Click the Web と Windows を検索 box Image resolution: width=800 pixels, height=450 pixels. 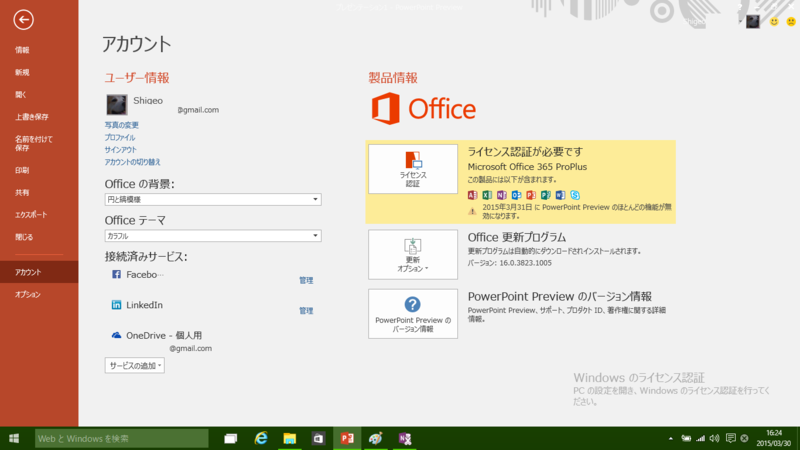(x=121, y=438)
